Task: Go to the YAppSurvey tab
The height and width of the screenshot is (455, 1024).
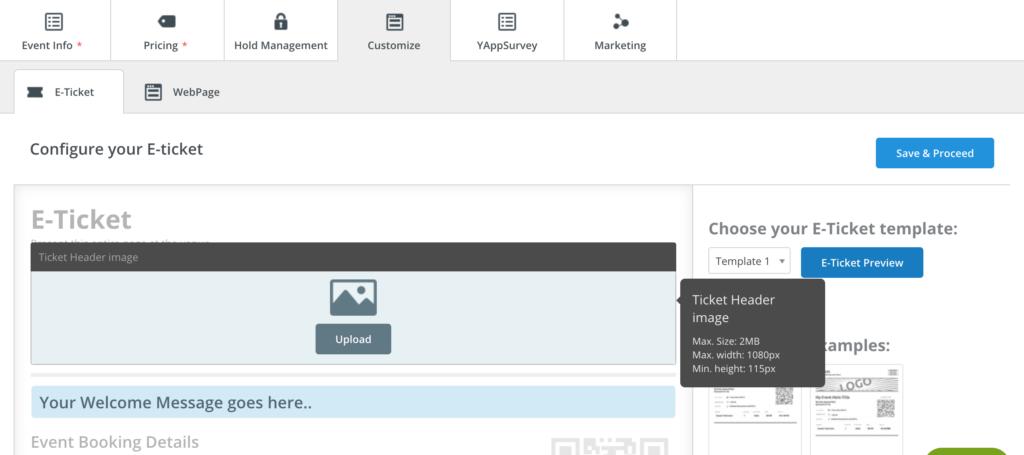Action: click(507, 30)
